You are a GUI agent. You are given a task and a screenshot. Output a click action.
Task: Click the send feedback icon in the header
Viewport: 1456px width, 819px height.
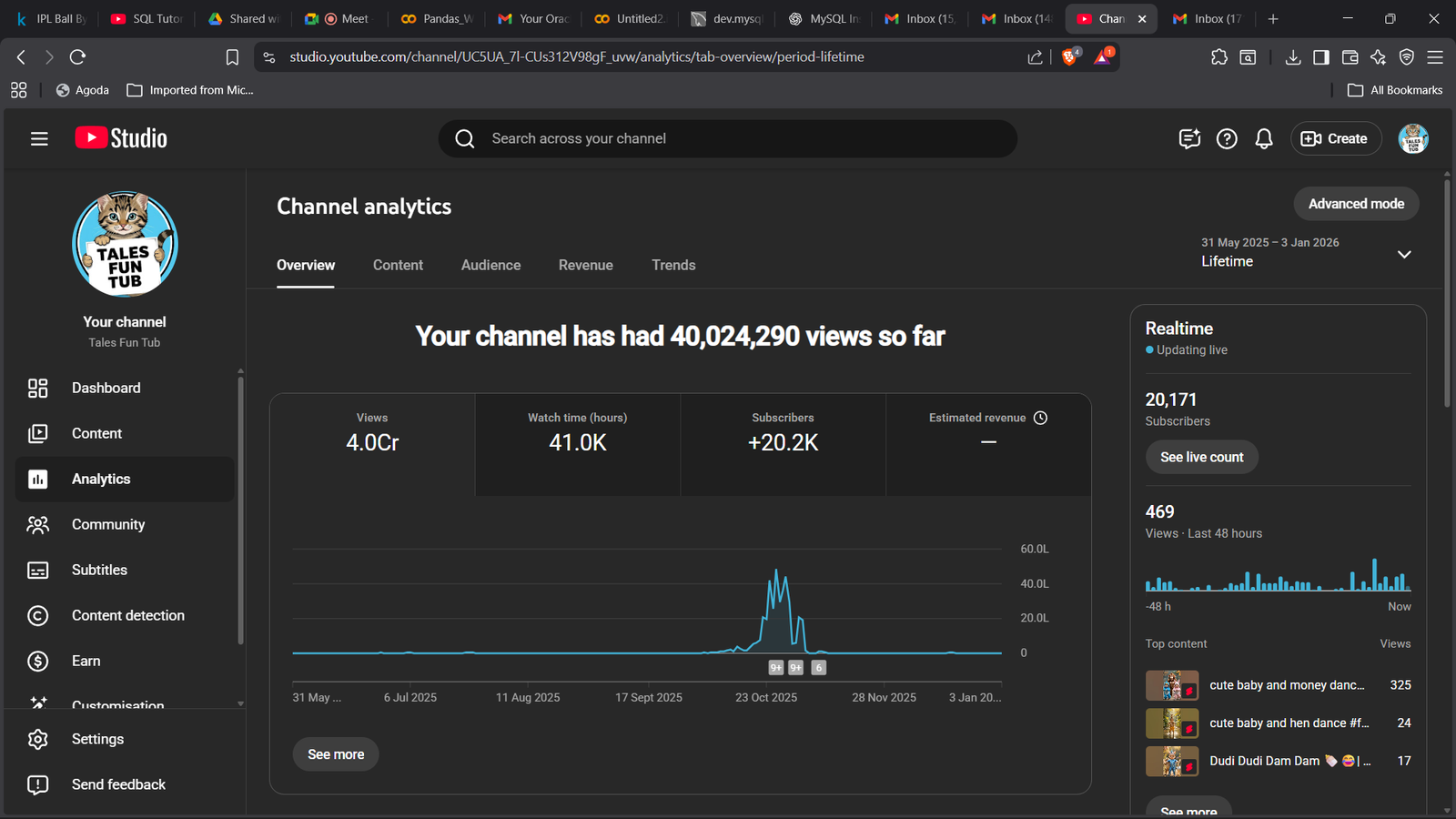click(1189, 138)
